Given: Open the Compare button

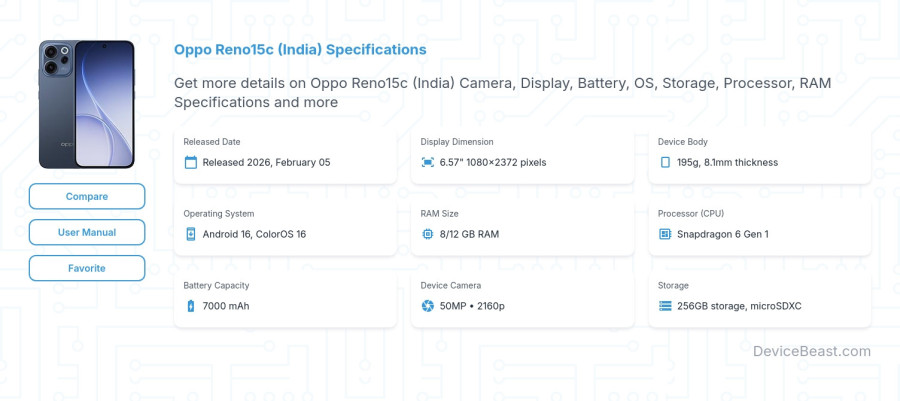Looking at the screenshot, I should click(87, 196).
